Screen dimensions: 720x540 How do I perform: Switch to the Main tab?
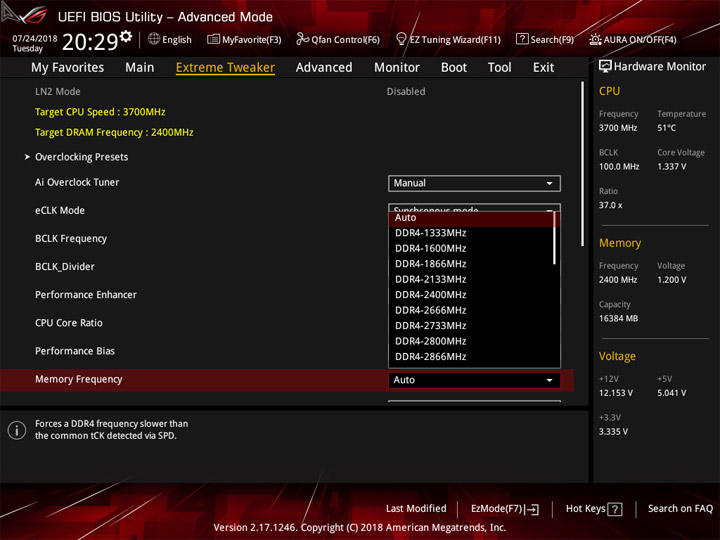(x=140, y=68)
